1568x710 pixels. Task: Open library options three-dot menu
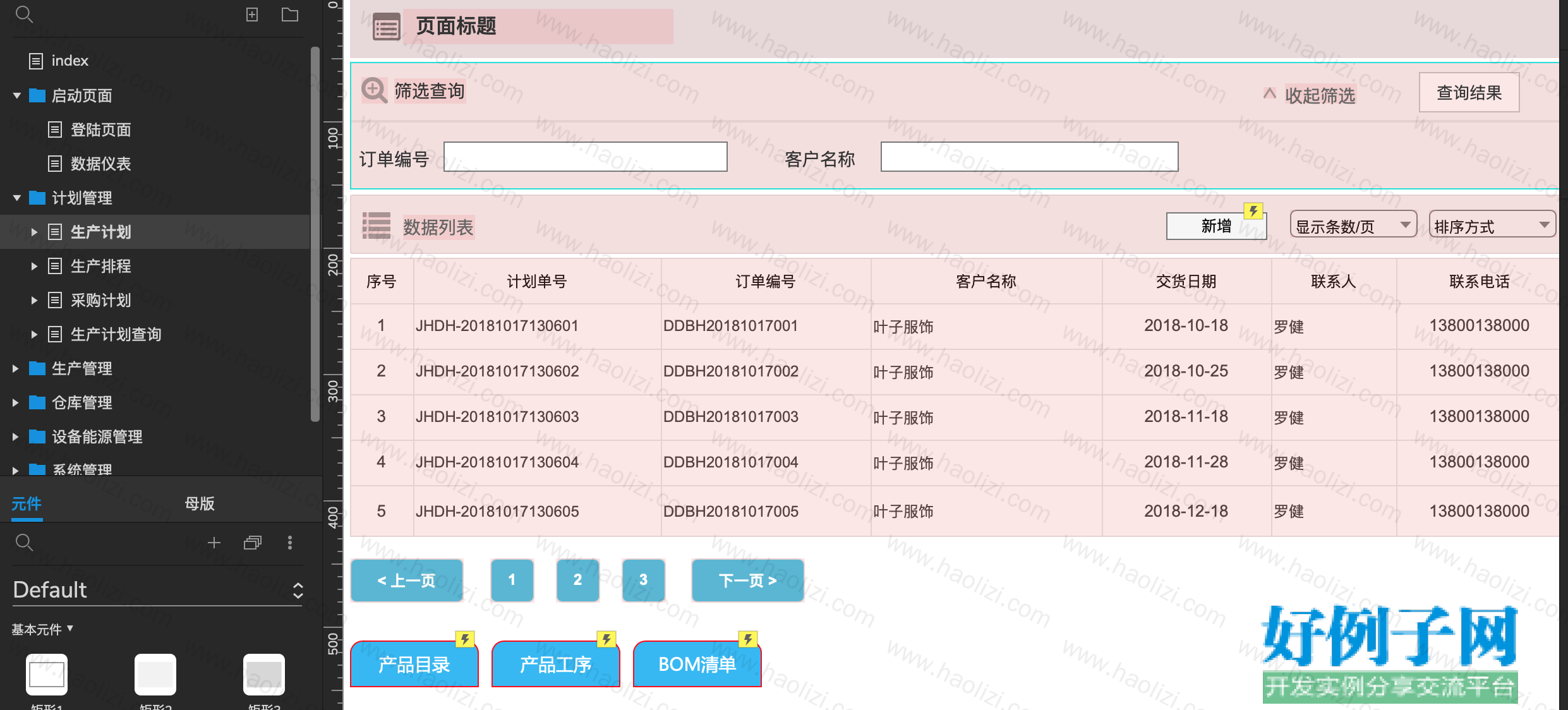coord(290,542)
